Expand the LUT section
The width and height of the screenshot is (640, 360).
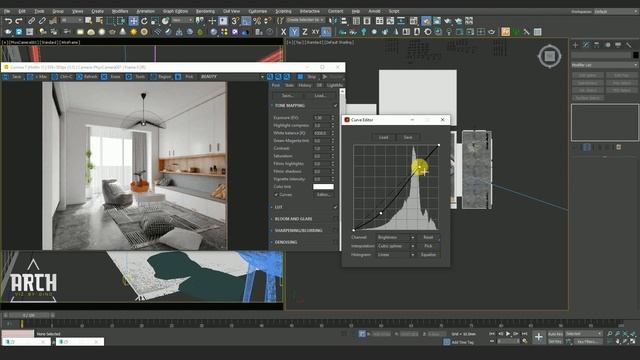pos(272,207)
